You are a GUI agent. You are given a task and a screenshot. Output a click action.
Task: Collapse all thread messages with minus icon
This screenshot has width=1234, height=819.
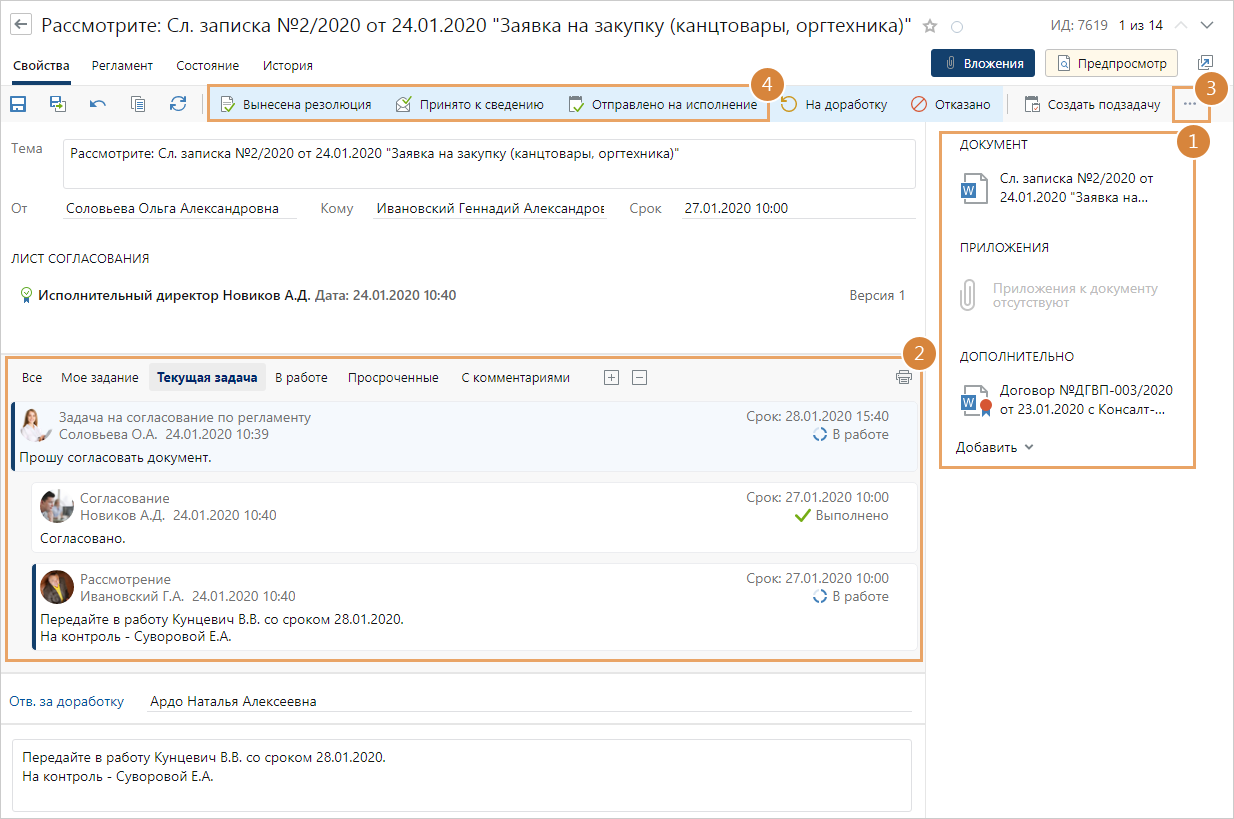[x=640, y=378]
